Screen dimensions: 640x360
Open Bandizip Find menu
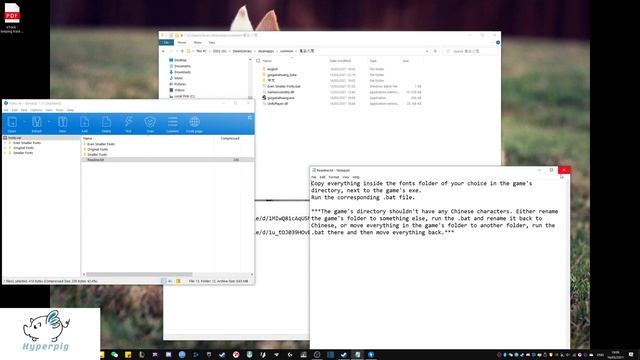[24, 110]
